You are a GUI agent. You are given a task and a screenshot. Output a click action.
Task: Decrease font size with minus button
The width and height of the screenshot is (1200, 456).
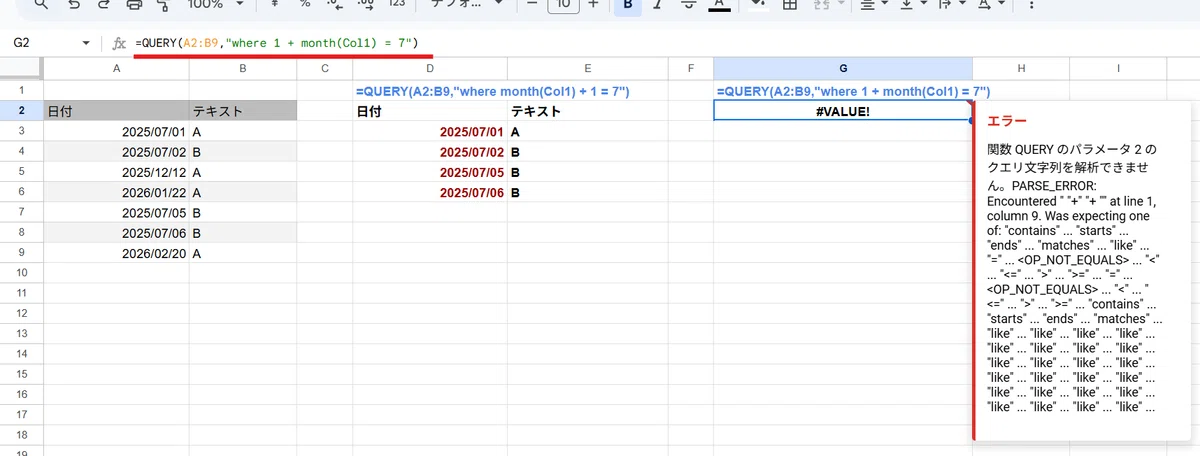click(532, 4)
